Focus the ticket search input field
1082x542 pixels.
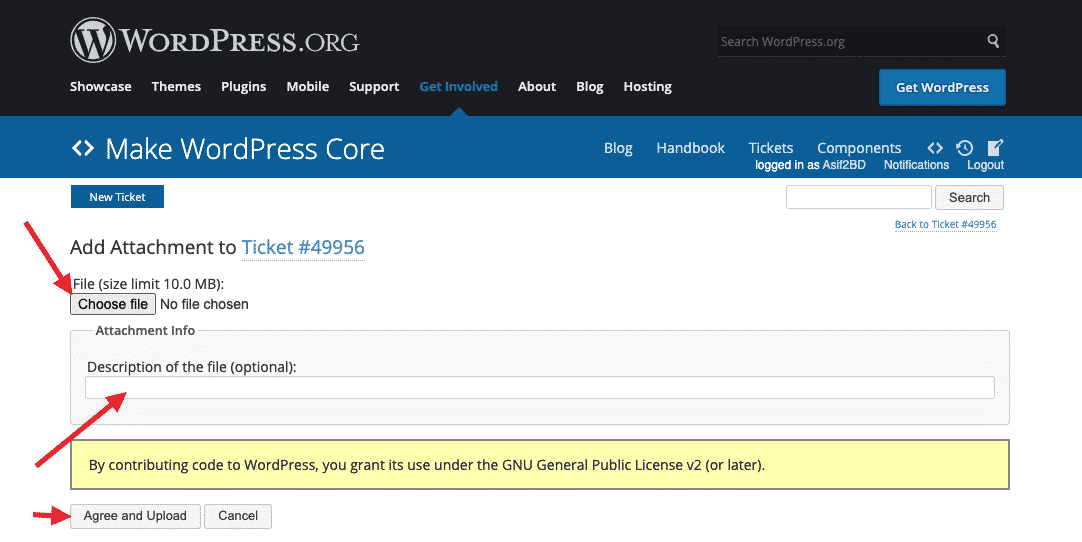pos(859,197)
